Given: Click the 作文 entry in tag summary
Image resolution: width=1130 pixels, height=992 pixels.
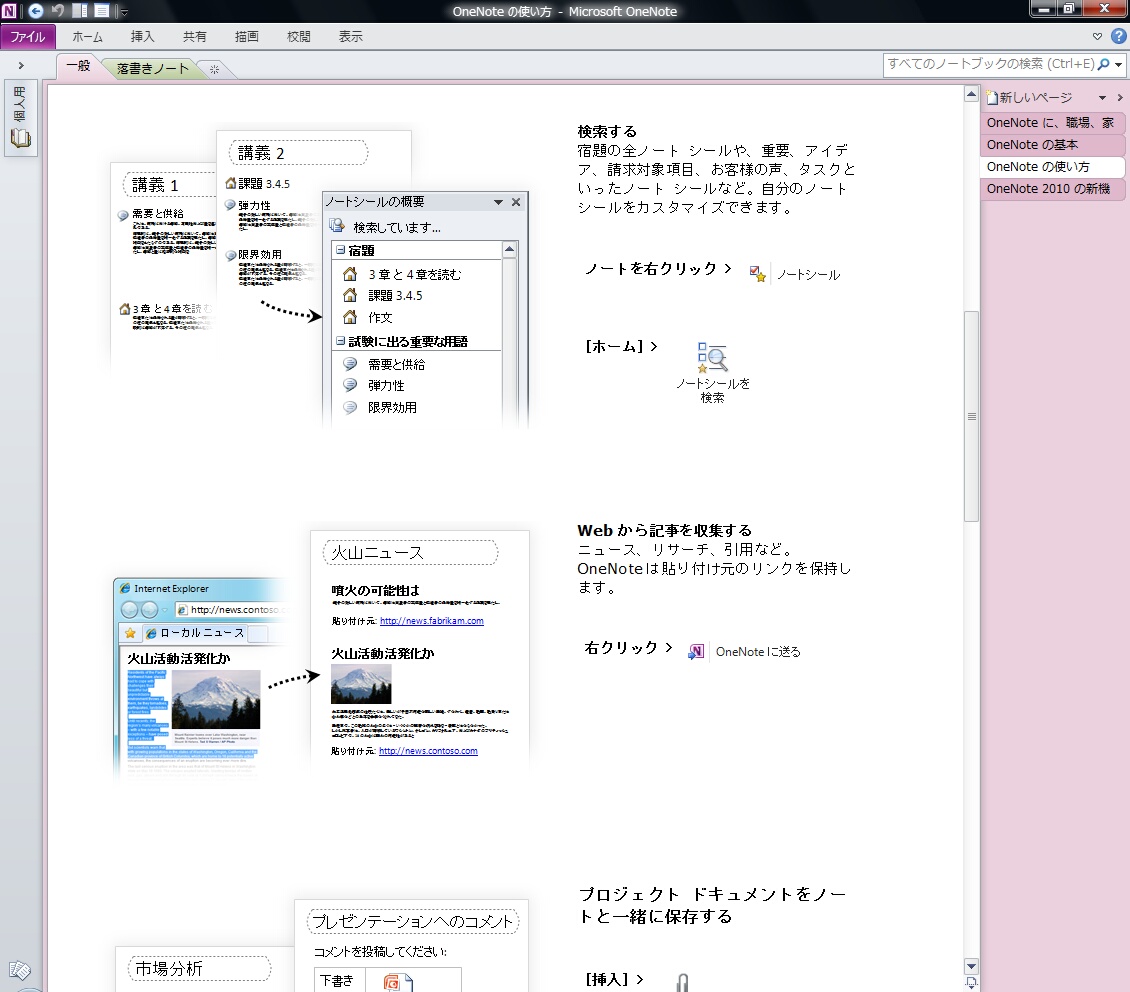Looking at the screenshot, I should [380, 317].
